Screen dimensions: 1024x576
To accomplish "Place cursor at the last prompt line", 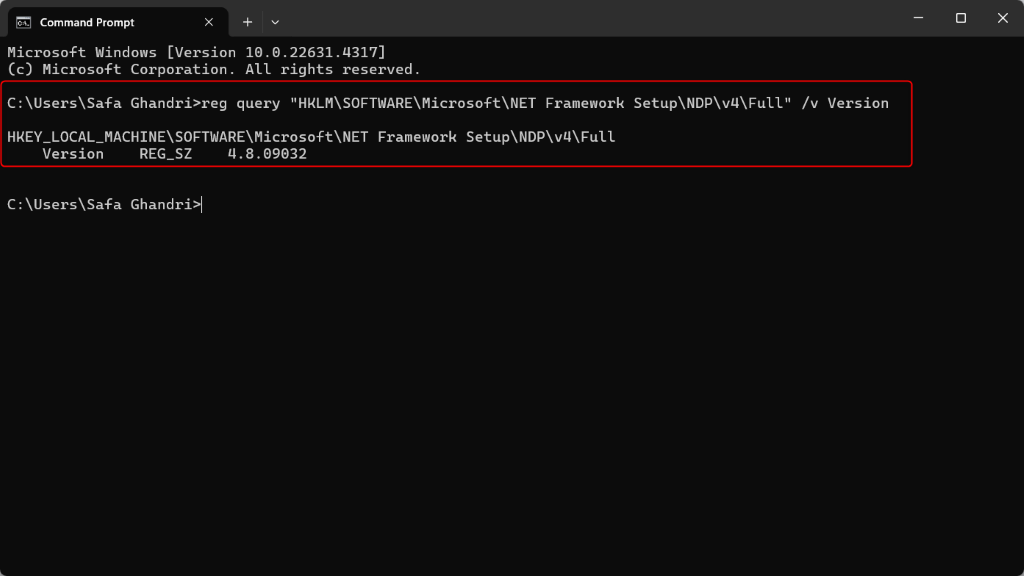I will point(104,204).
